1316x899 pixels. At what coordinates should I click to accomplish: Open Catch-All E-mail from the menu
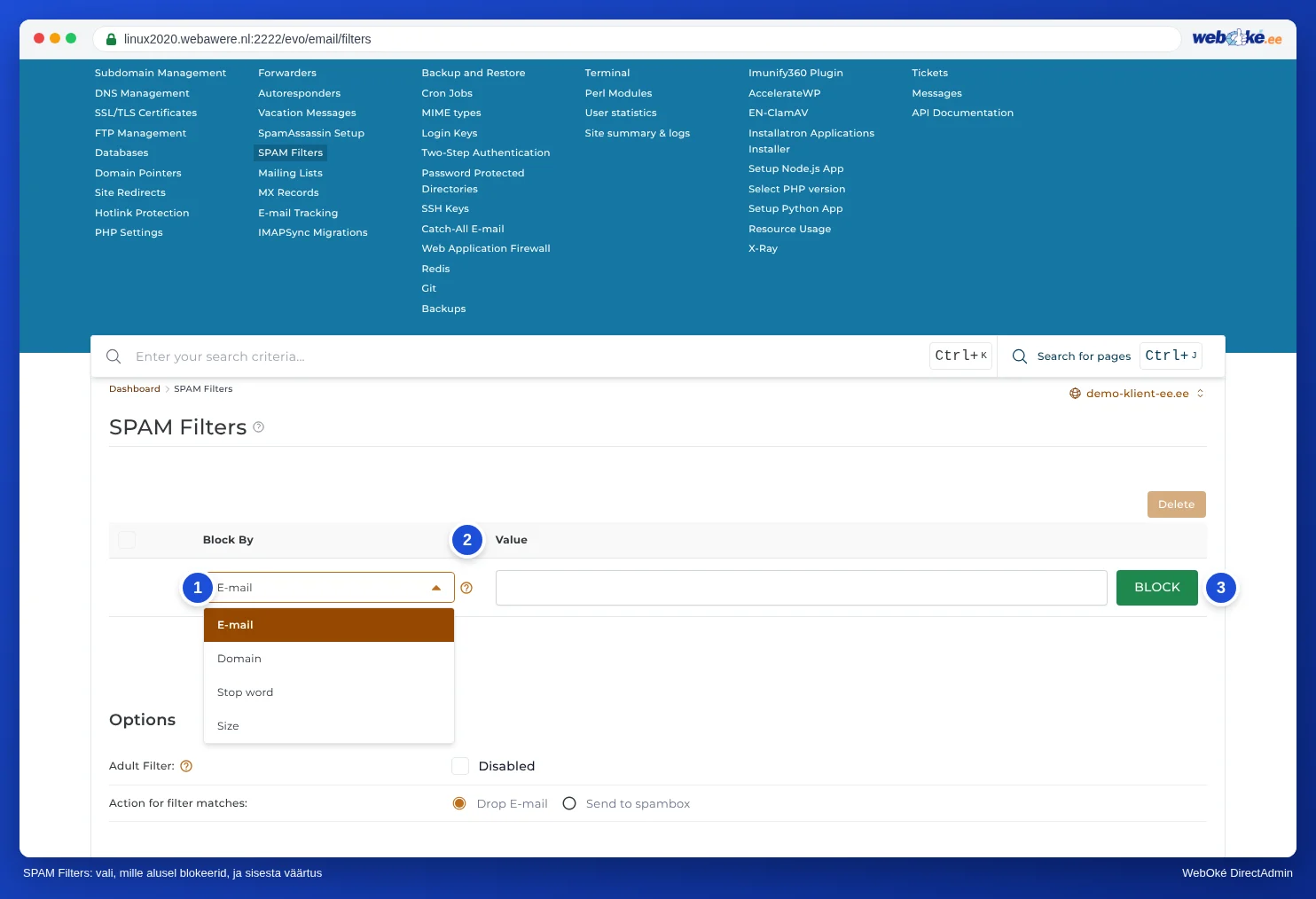click(463, 229)
